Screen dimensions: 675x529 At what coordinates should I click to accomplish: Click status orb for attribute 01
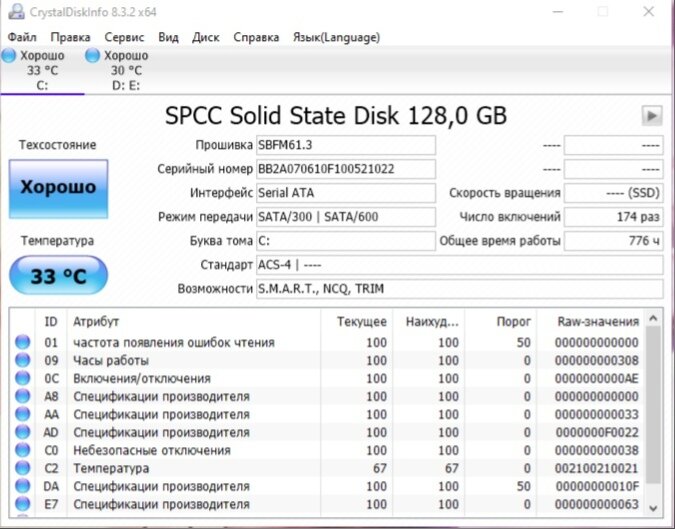point(22,342)
